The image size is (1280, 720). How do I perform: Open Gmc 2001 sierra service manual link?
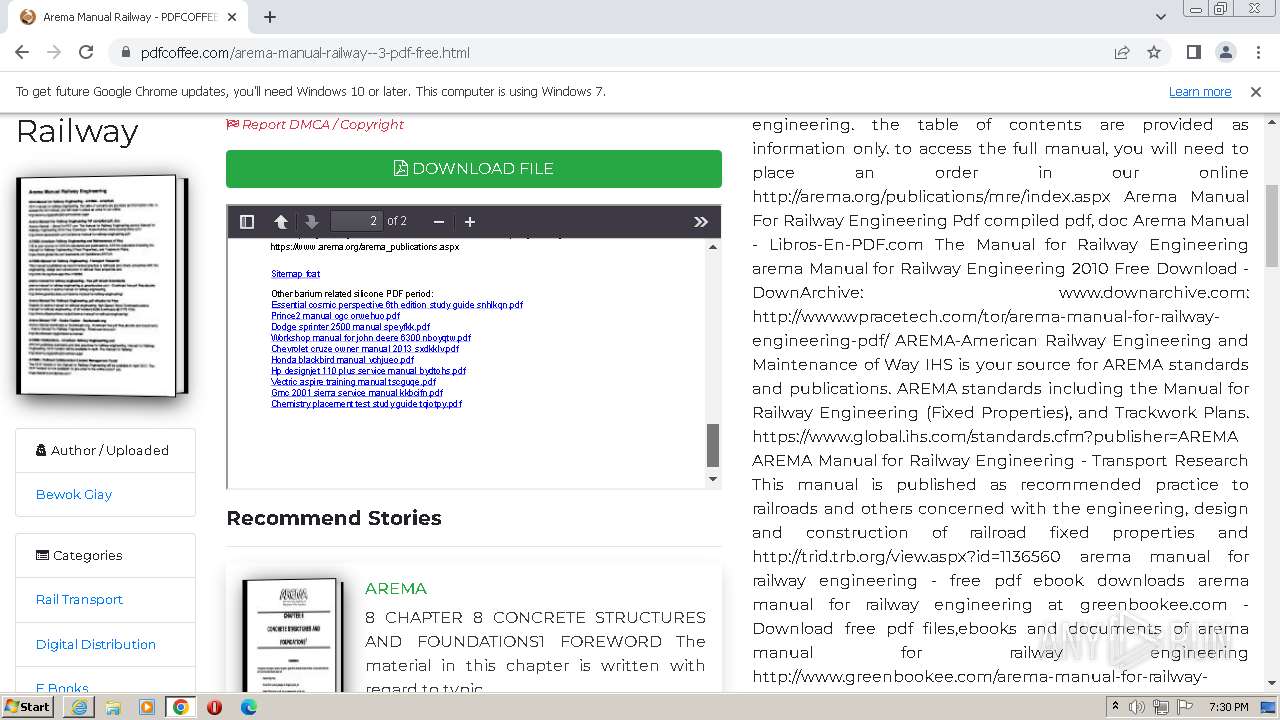(357, 393)
